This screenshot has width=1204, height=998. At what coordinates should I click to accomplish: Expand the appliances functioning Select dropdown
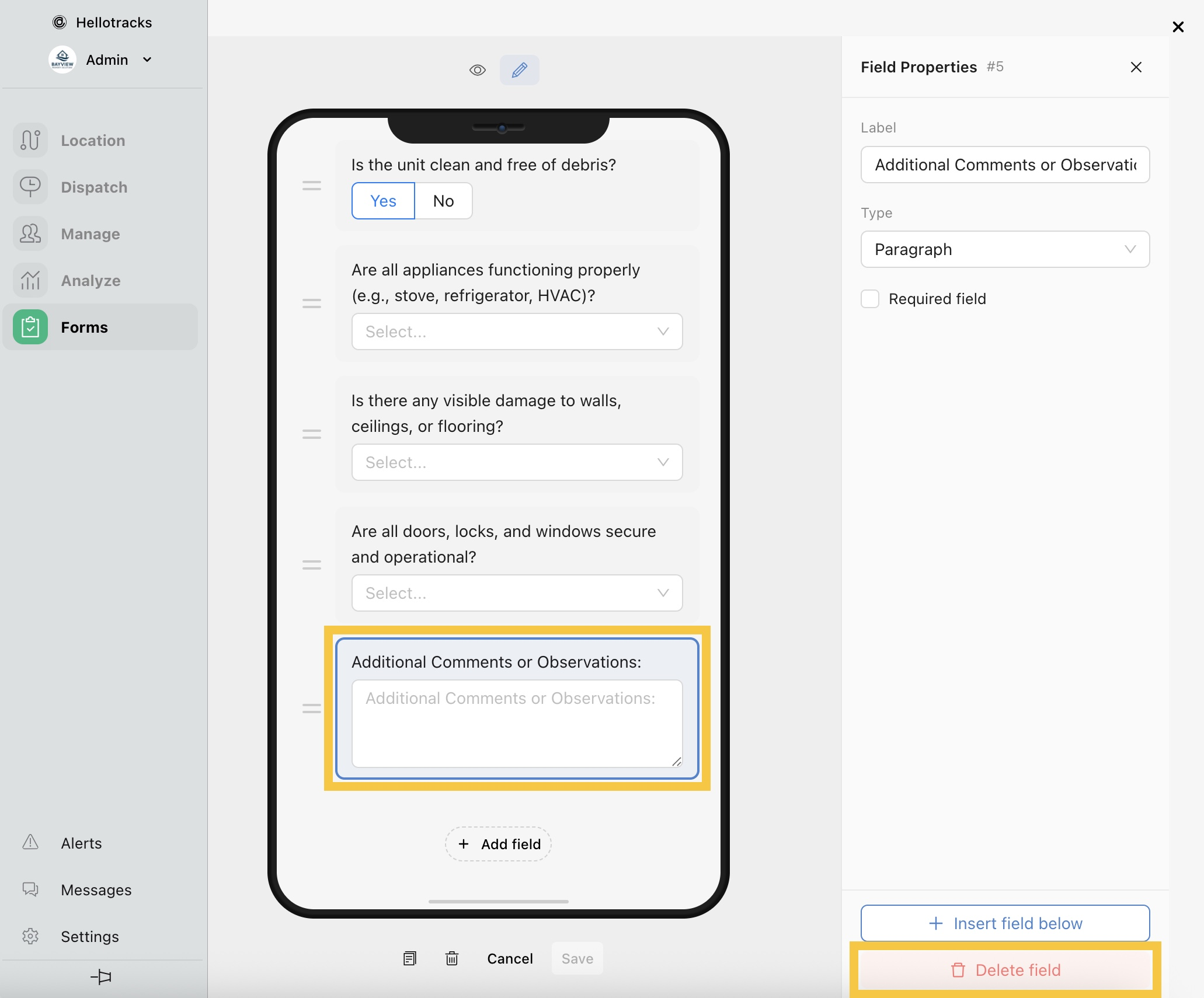(x=517, y=331)
